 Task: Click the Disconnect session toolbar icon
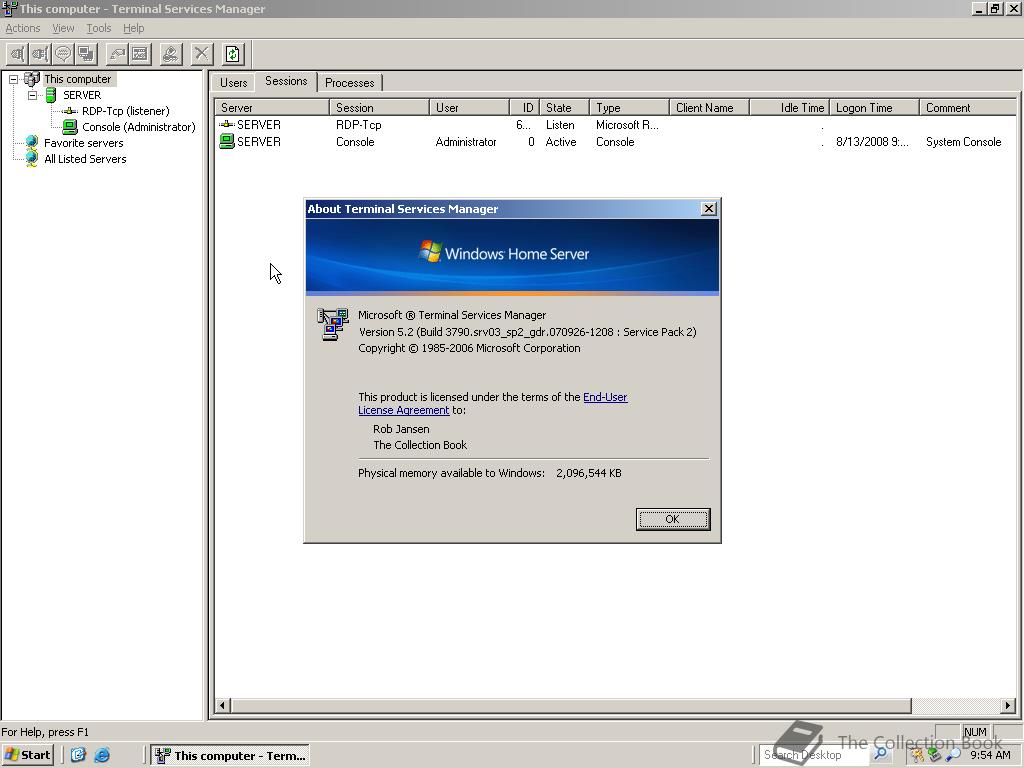[40, 54]
